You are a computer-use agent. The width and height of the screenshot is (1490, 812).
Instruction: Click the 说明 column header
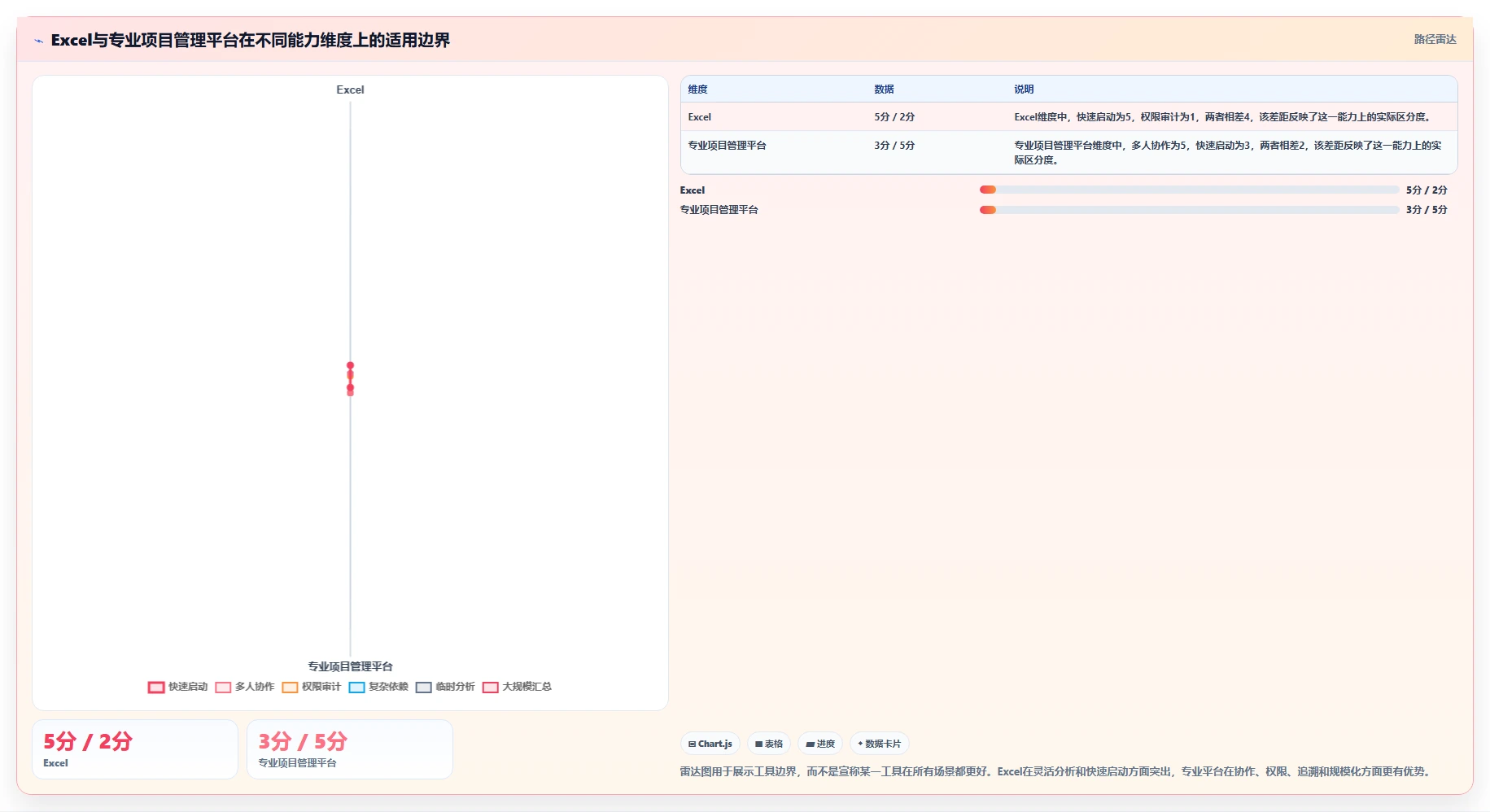[x=1024, y=89]
